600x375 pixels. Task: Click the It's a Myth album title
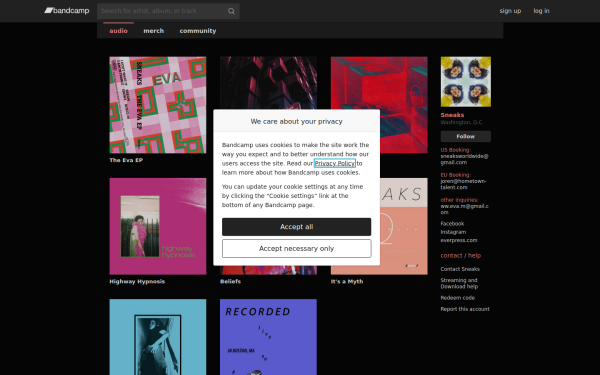(x=347, y=281)
